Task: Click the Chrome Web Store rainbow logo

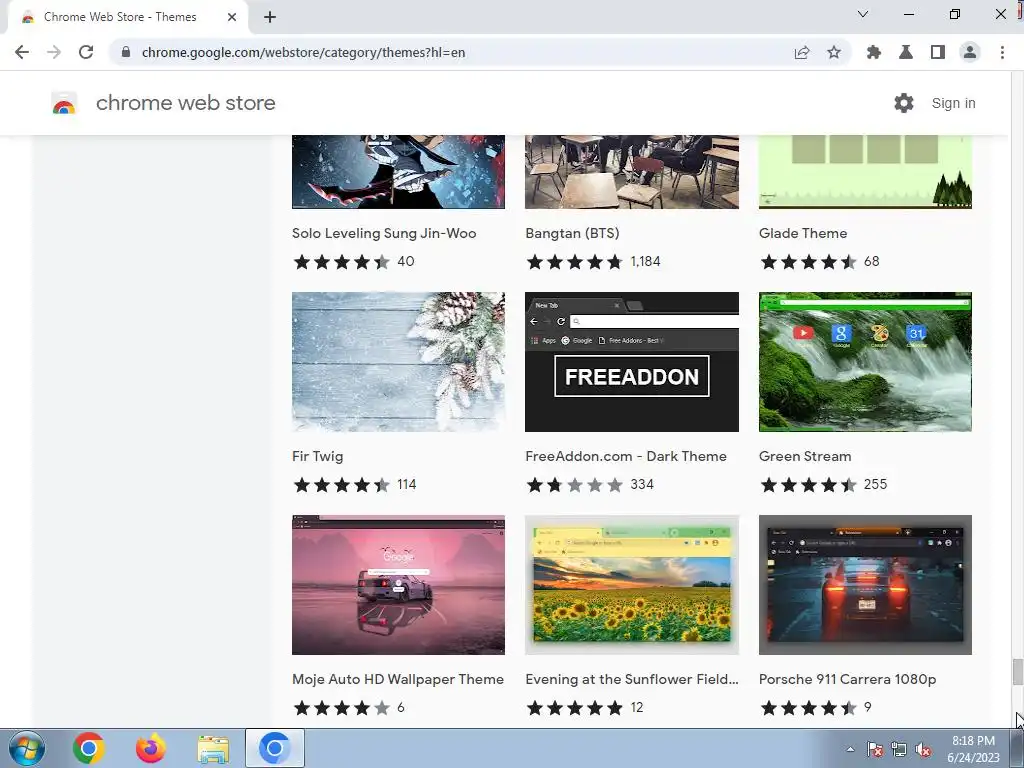Action: tap(64, 103)
